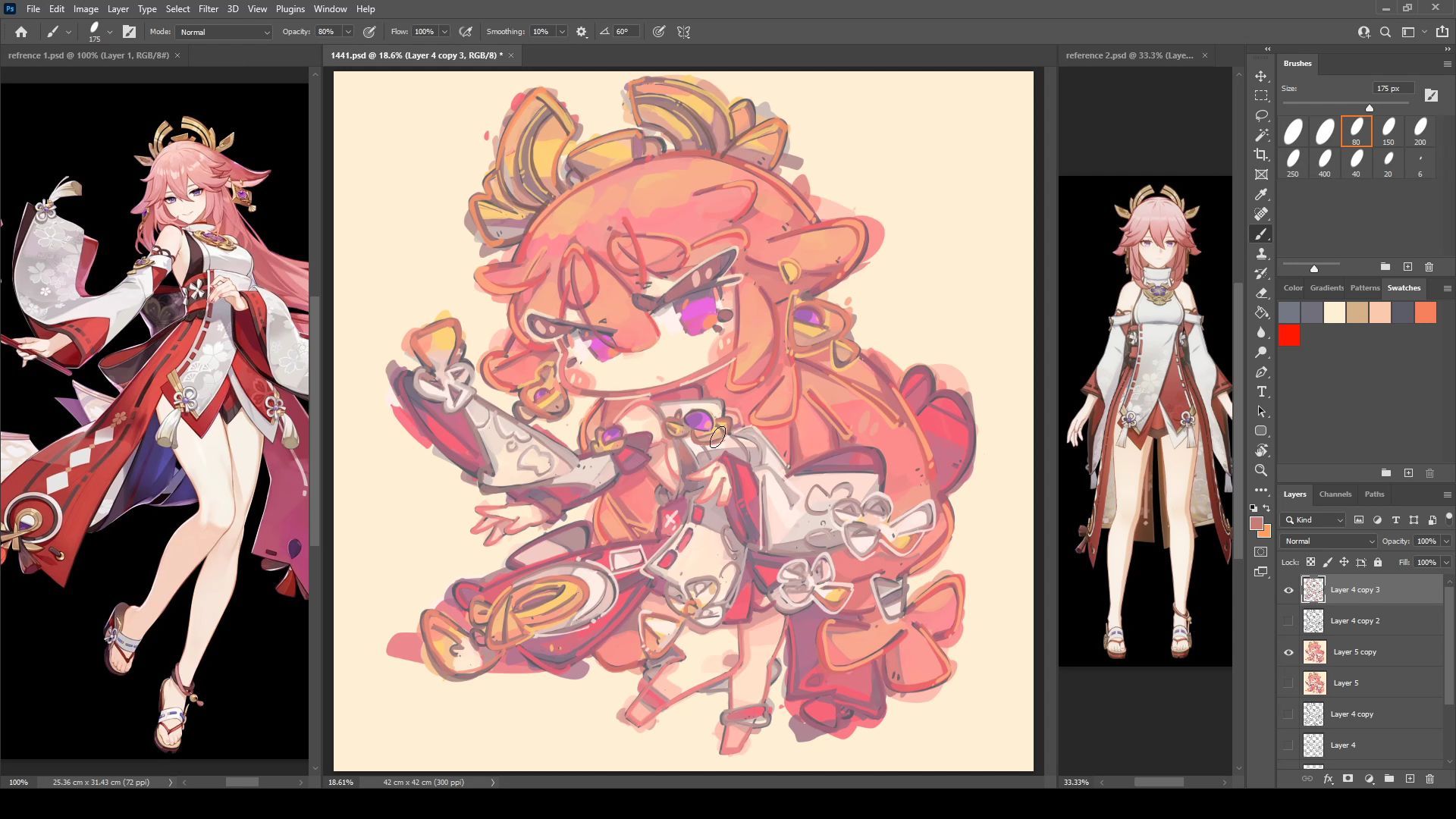Select the Eraser tool

click(x=1261, y=293)
